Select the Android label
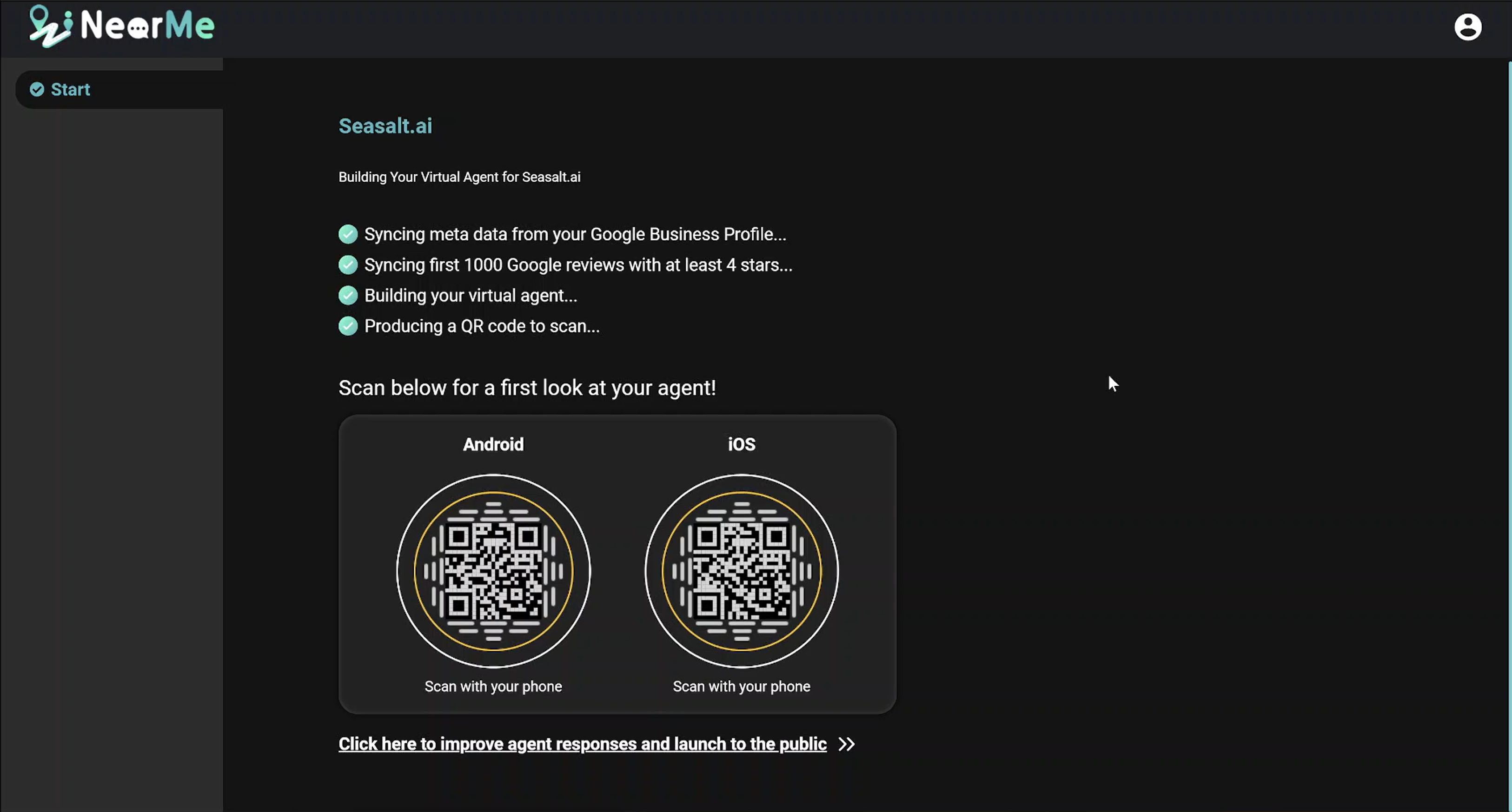 coord(493,444)
